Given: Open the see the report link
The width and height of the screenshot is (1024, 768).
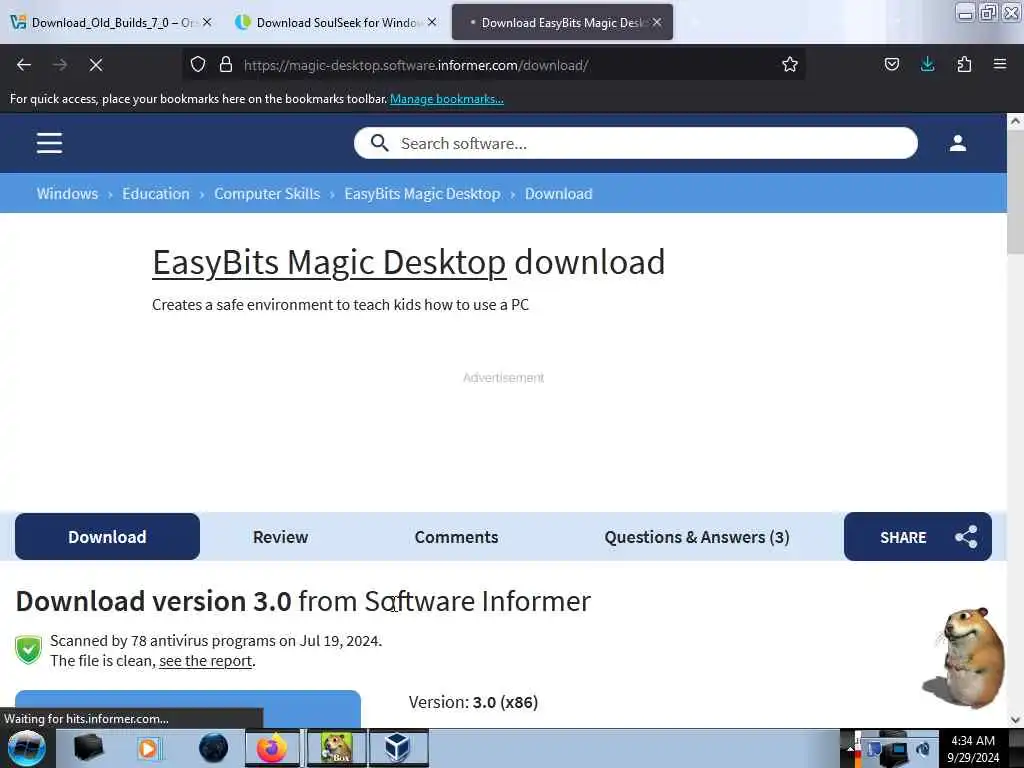Looking at the screenshot, I should [206, 661].
